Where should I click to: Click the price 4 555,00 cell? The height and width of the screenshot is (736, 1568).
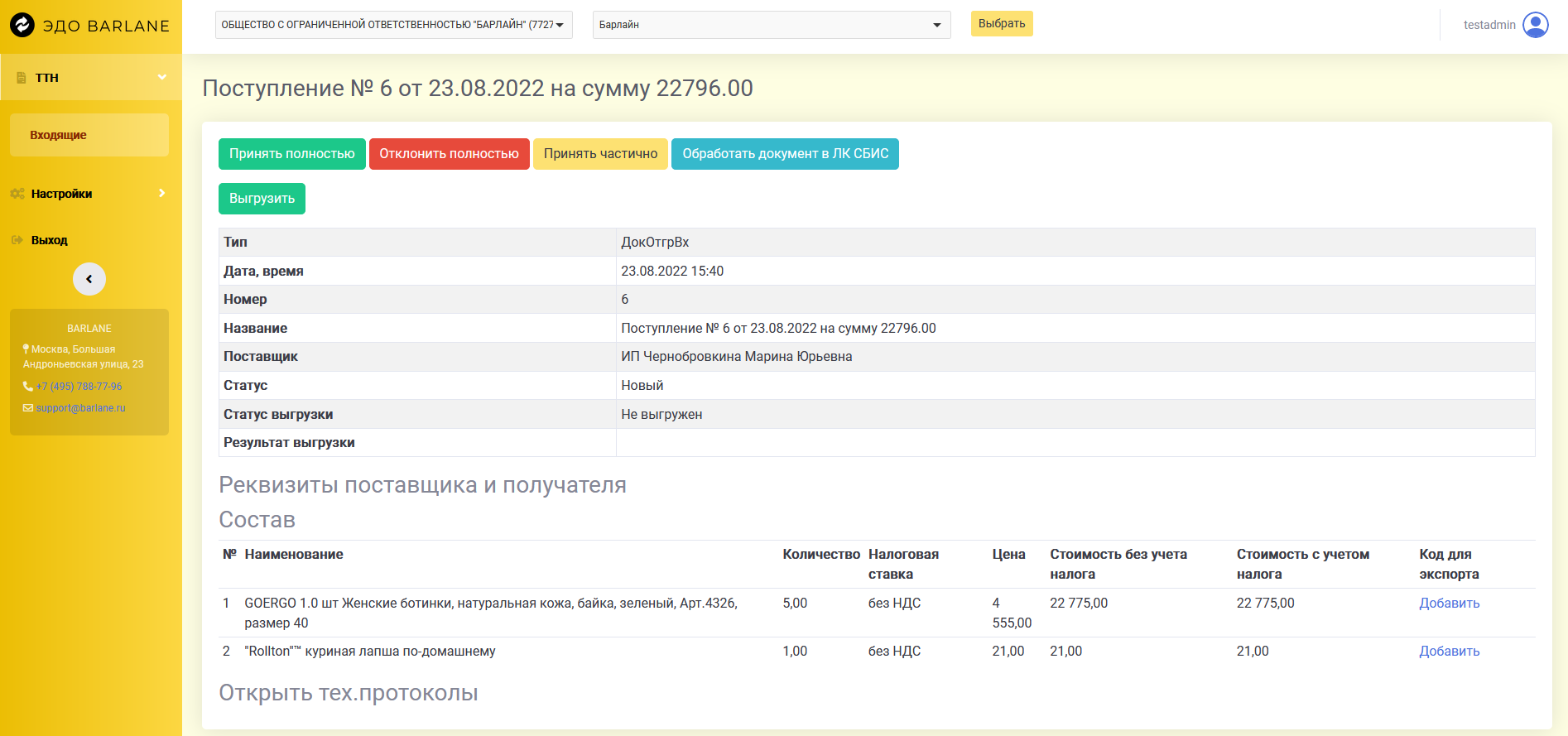pyautogui.click(x=1012, y=613)
